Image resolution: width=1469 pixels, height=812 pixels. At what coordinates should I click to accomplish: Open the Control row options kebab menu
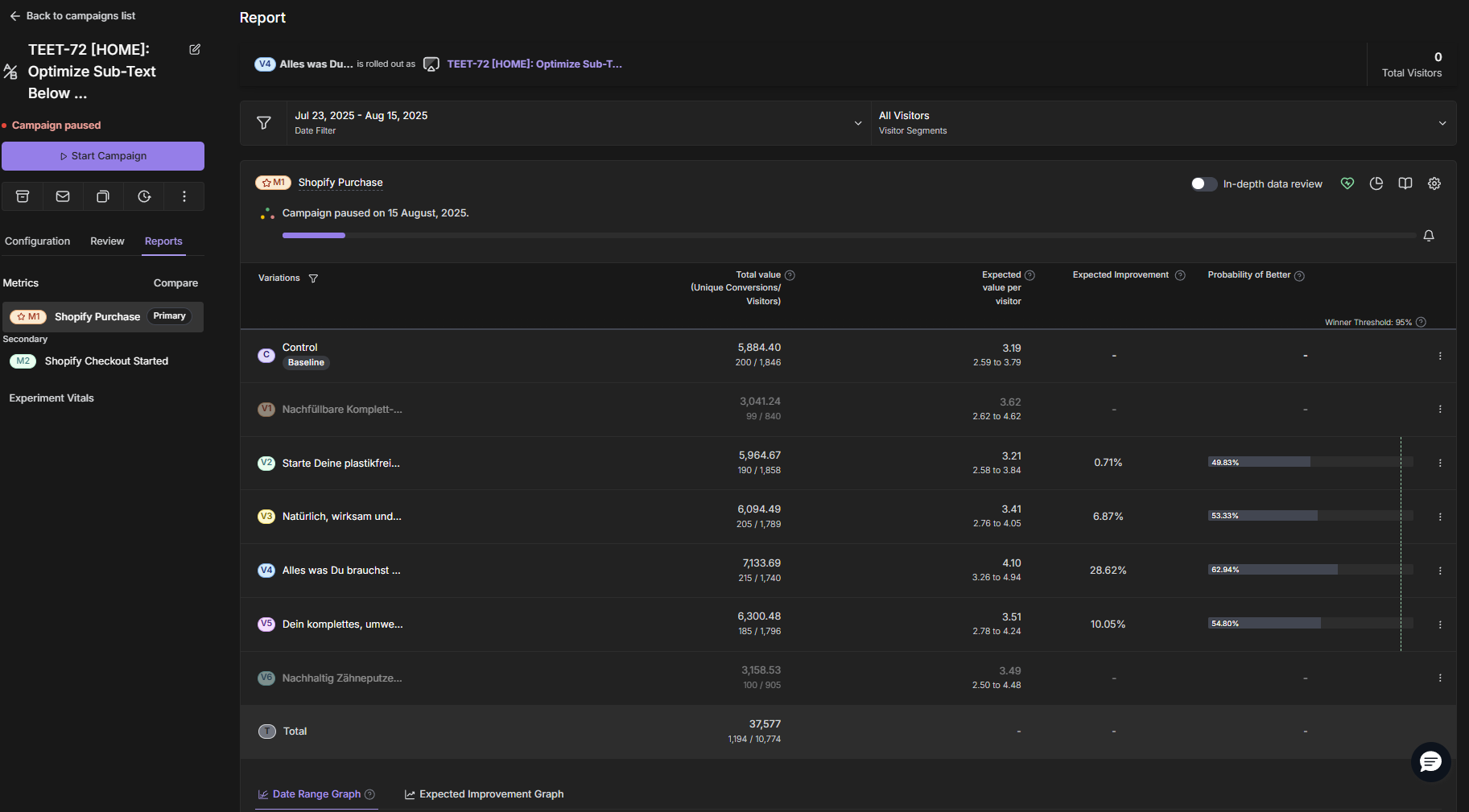[x=1440, y=355]
